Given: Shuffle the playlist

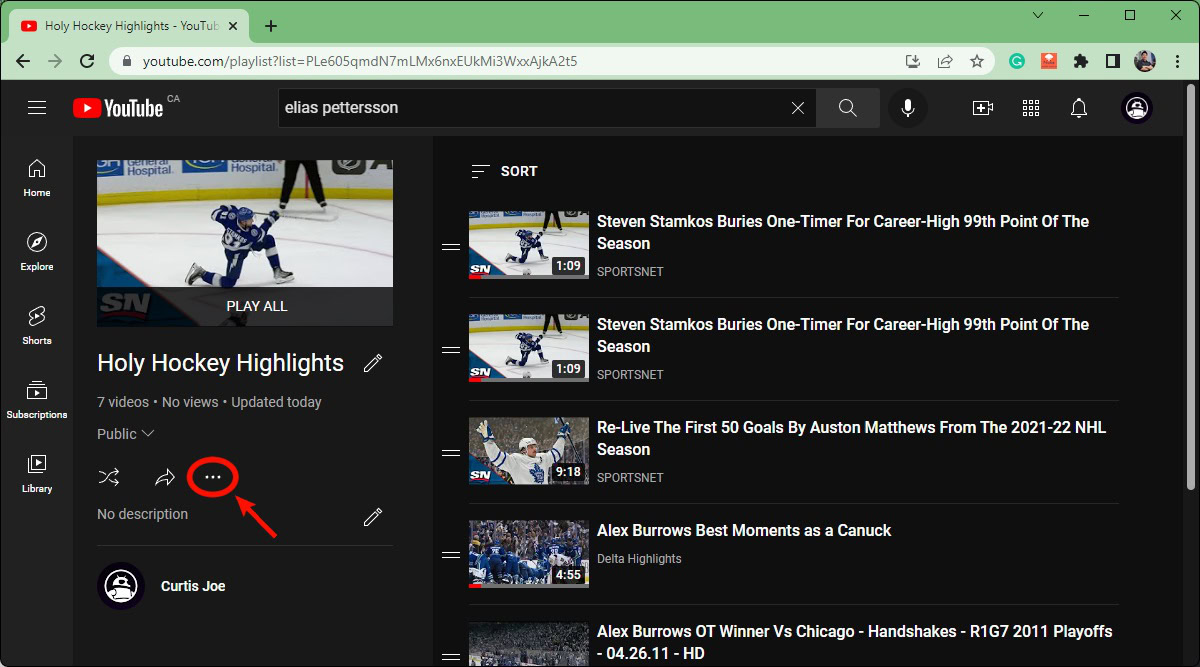Looking at the screenshot, I should (x=109, y=477).
